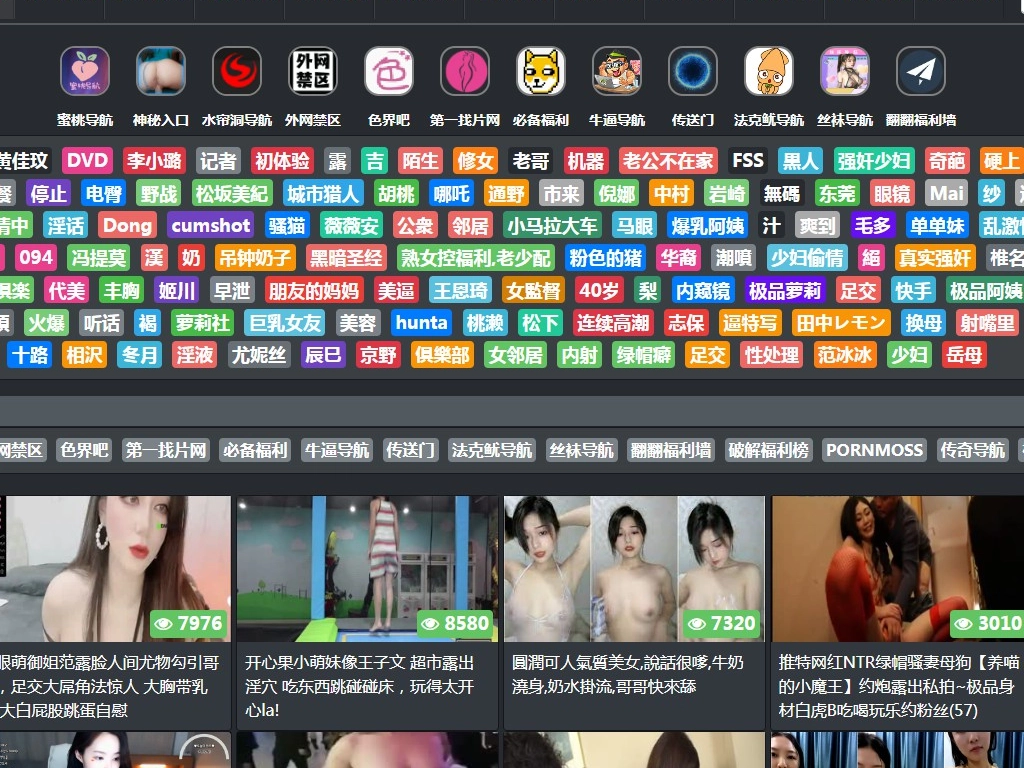Image resolution: width=1024 pixels, height=768 pixels.
Task: Click the orange 俱樂部 tag
Action: (x=442, y=355)
